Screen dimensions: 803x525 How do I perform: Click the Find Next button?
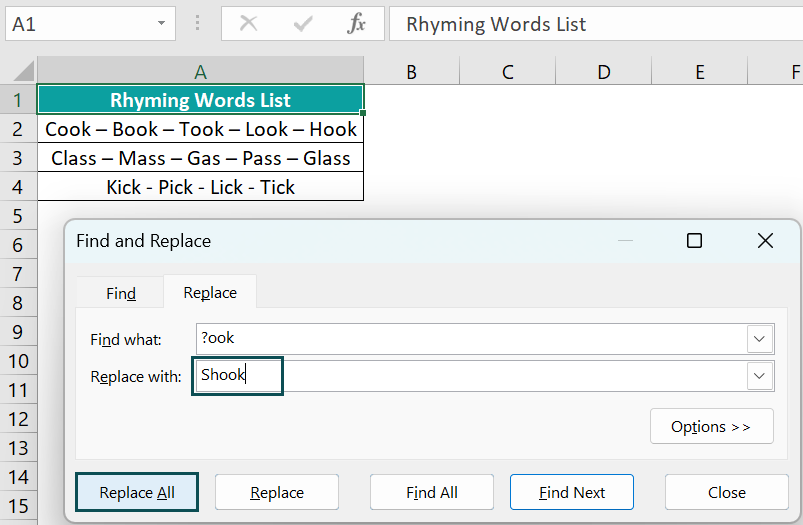(x=572, y=492)
